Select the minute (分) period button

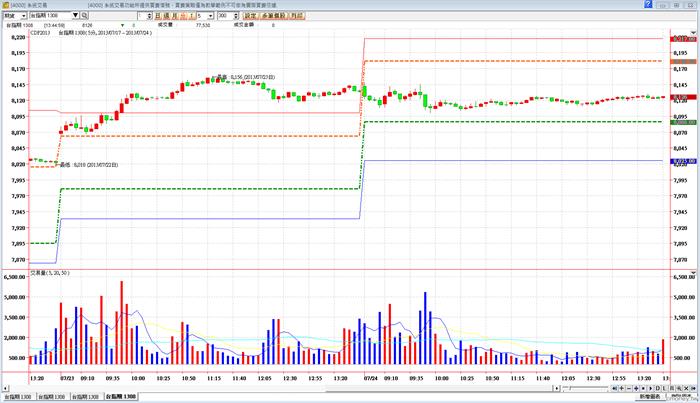(183, 16)
